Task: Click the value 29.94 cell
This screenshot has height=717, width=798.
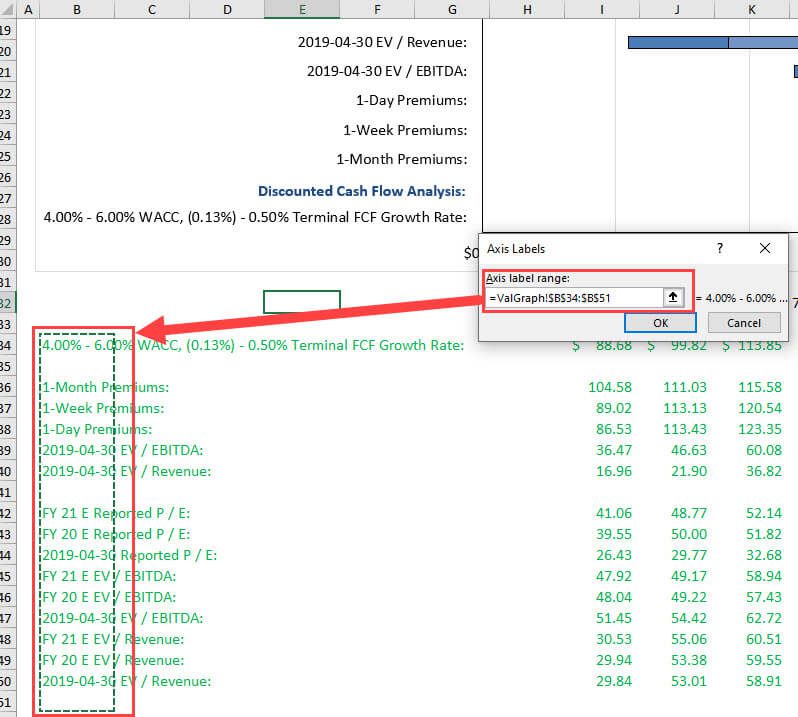Action: [x=614, y=660]
